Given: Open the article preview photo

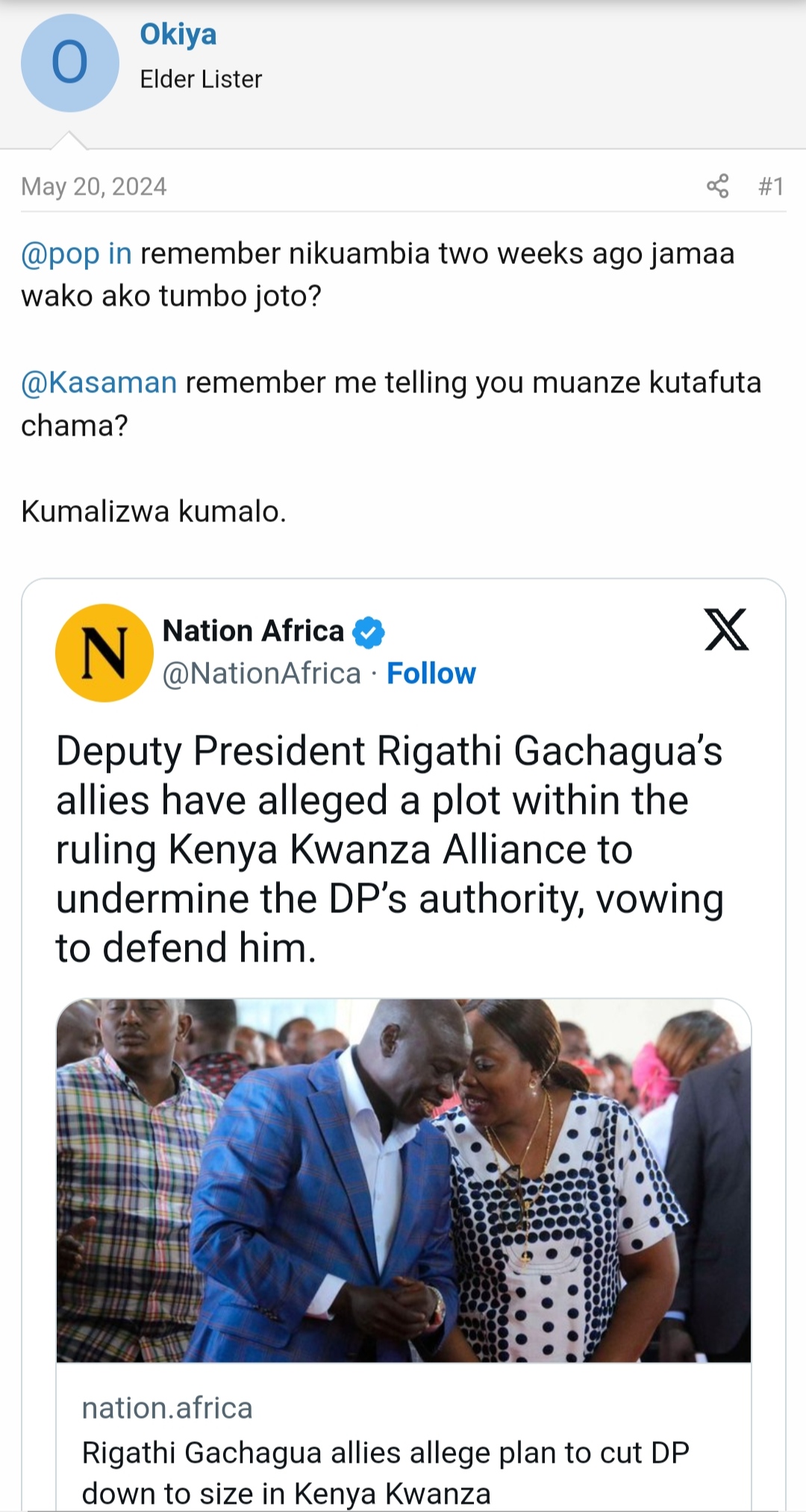Looking at the screenshot, I should pos(404,1180).
